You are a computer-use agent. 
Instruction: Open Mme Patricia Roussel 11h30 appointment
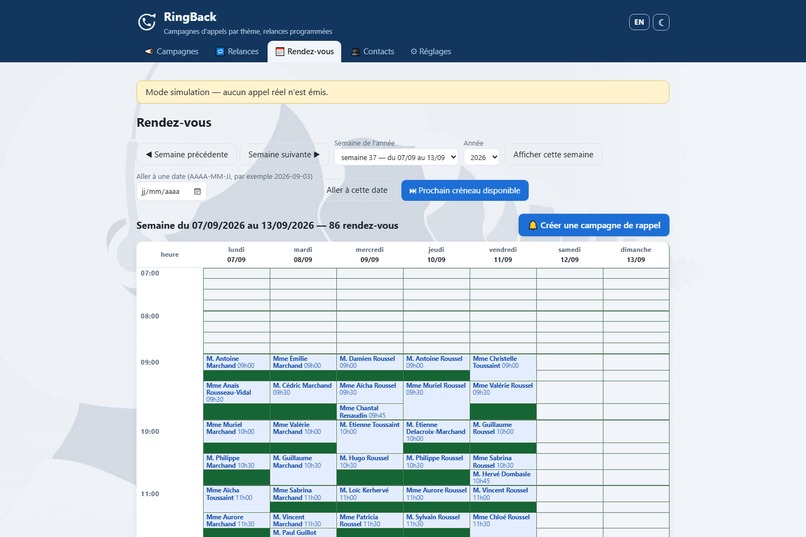point(370,521)
